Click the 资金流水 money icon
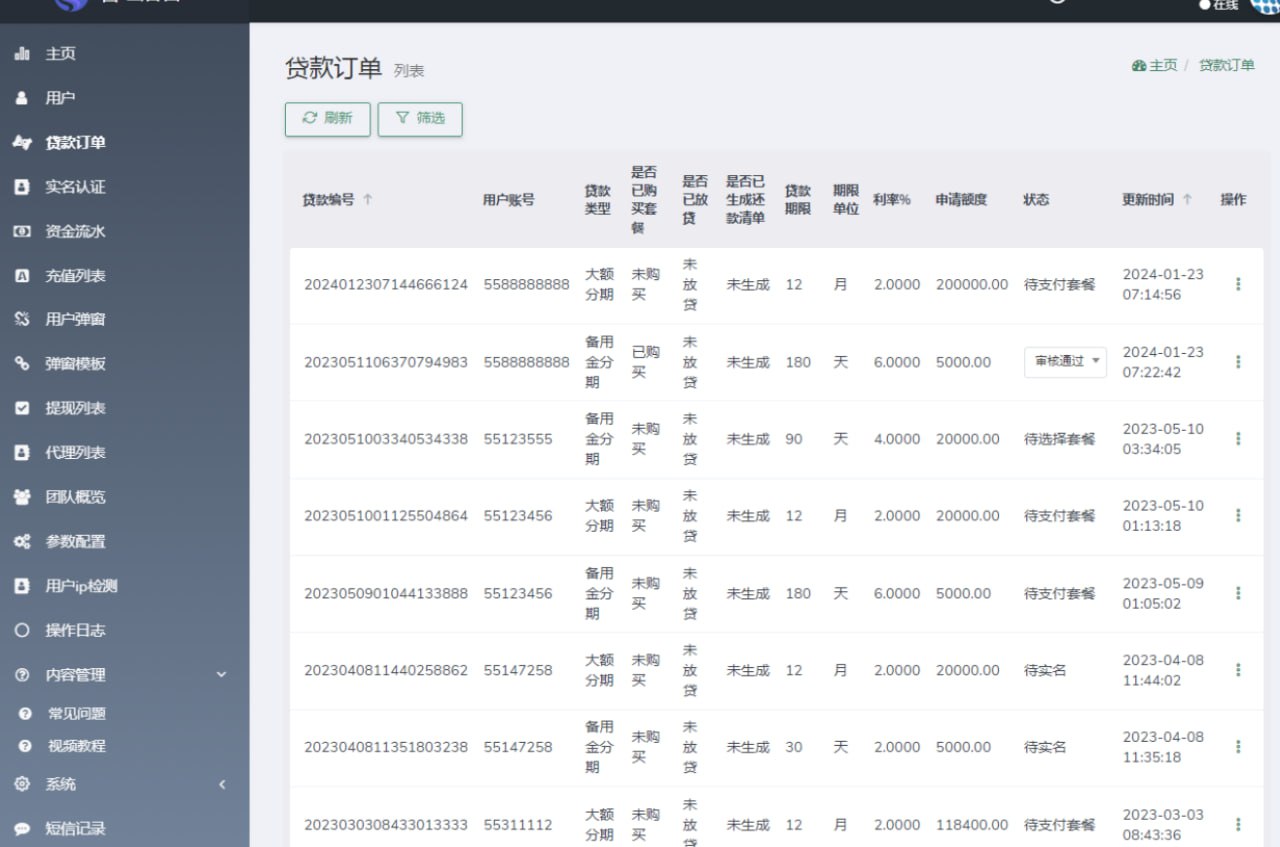1280x847 pixels. pyautogui.click(x=22, y=231)
